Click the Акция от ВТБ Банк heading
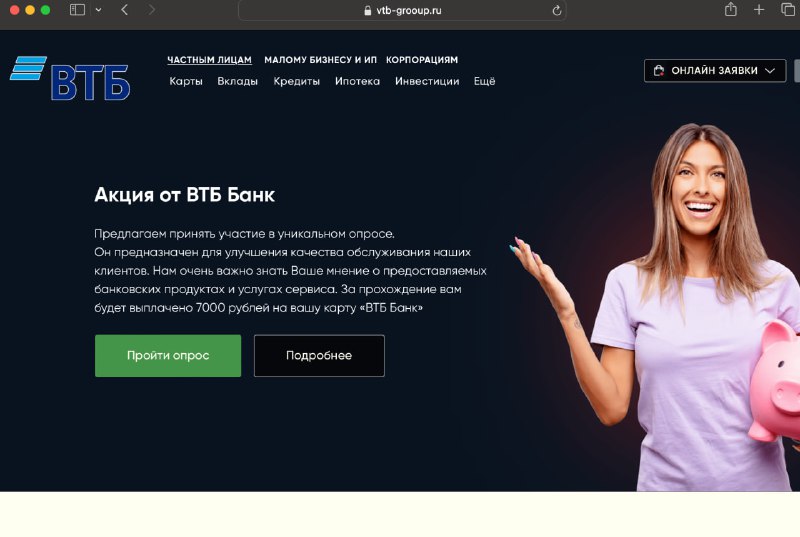 (x=185, y=195)
